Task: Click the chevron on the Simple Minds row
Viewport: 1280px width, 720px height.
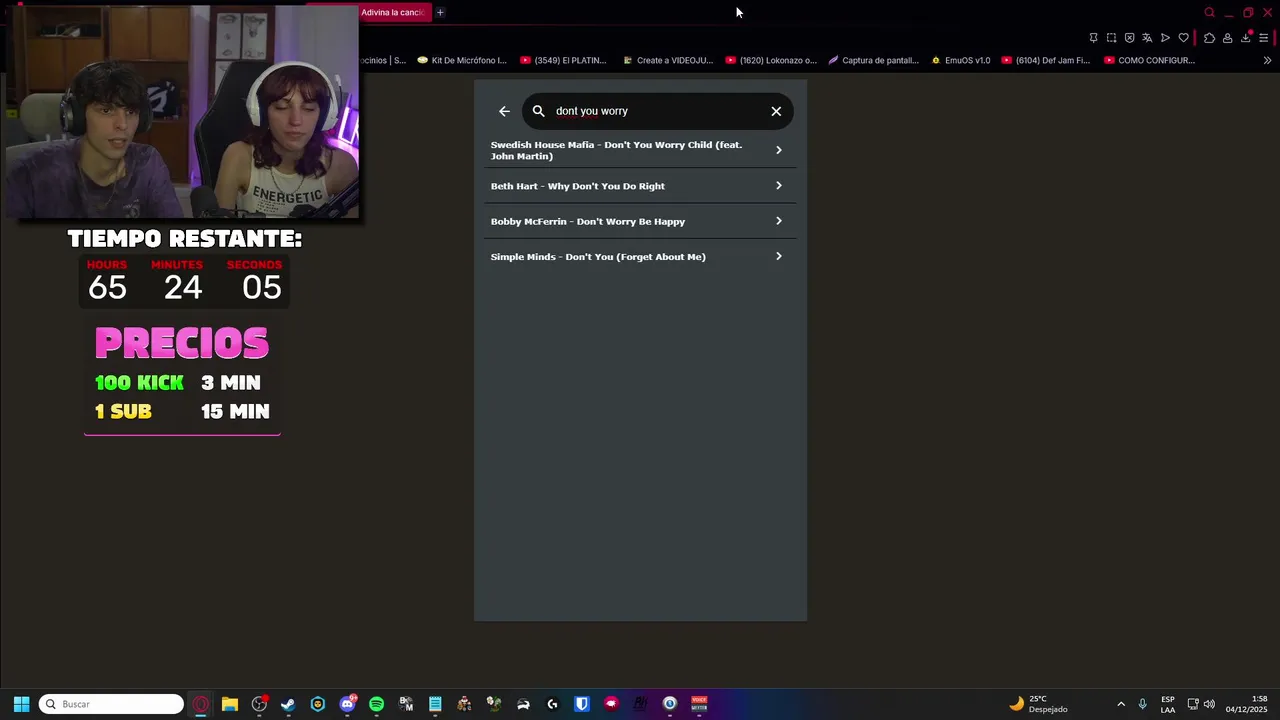Action: [778, 256]
